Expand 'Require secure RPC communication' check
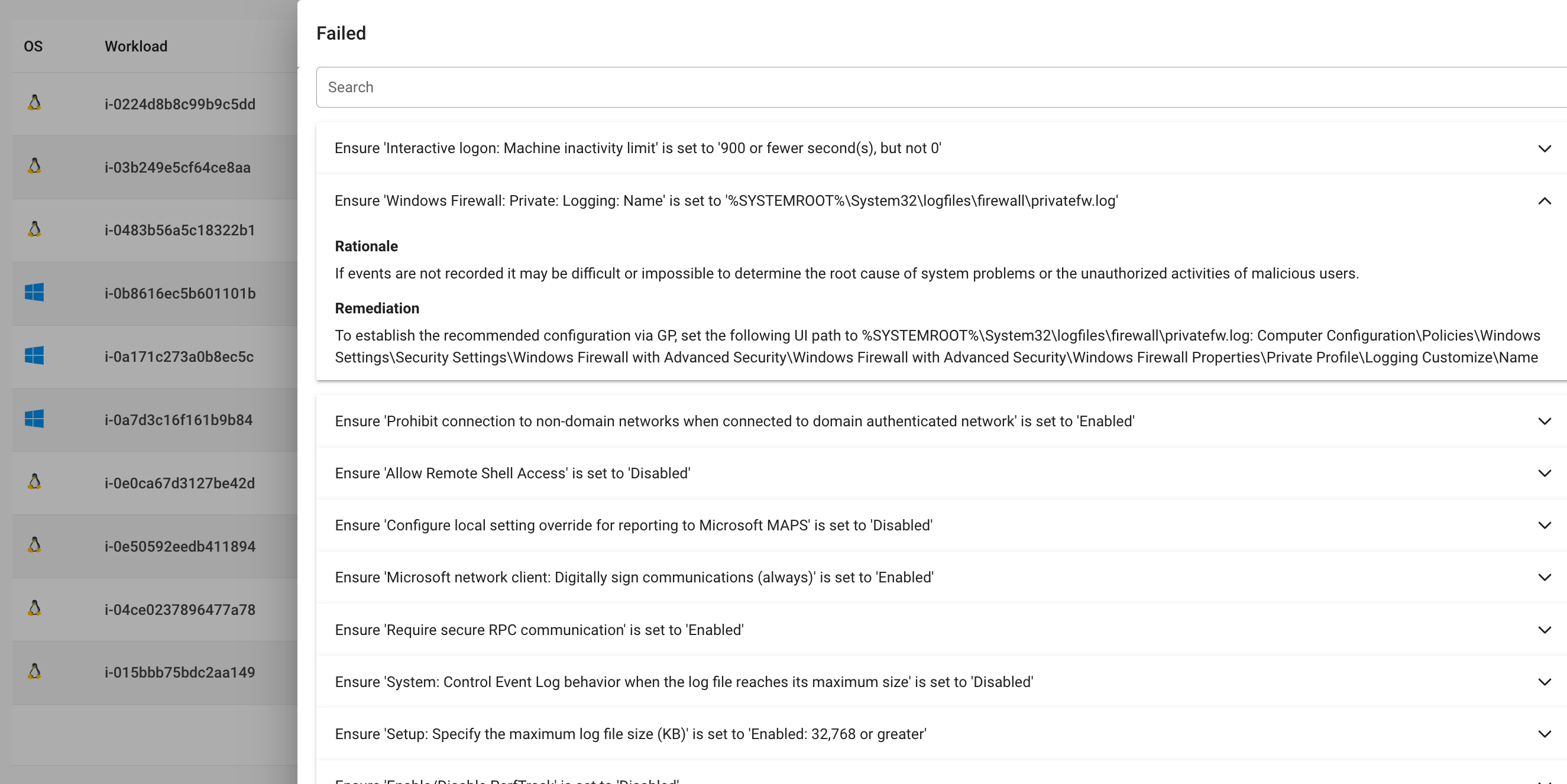This screenshot has height=784, width=1567. pyautogui.click(x=1544, y=630)
